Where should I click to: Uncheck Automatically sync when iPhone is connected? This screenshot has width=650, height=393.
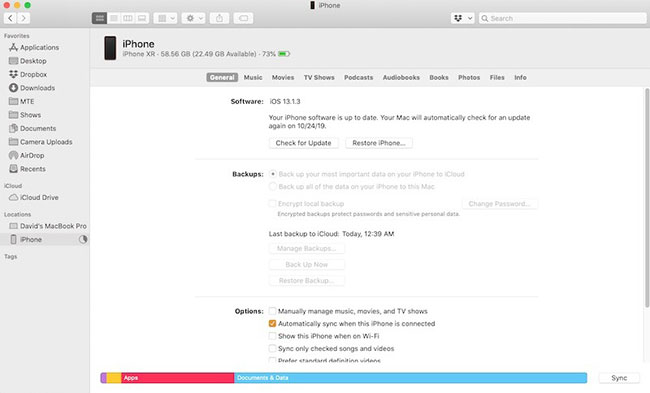pyautogui.click(x=272, y=323)
